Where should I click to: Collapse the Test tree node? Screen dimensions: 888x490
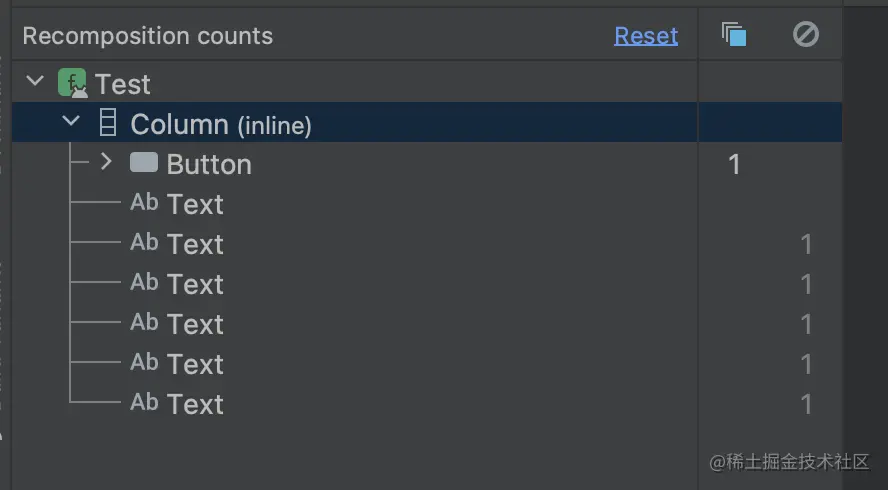click(35, 82)
